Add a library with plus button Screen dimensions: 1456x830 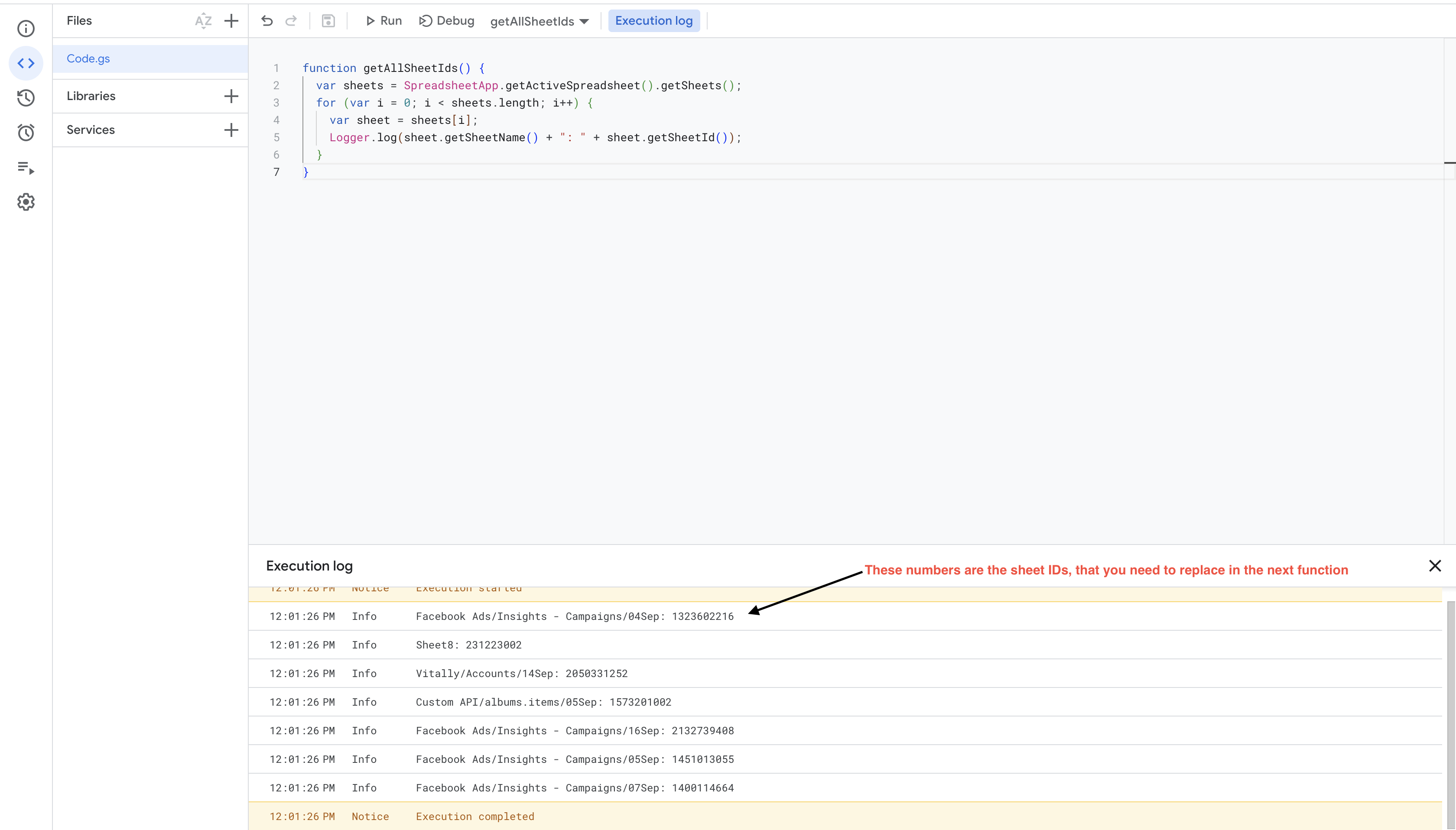coord(231,96)
